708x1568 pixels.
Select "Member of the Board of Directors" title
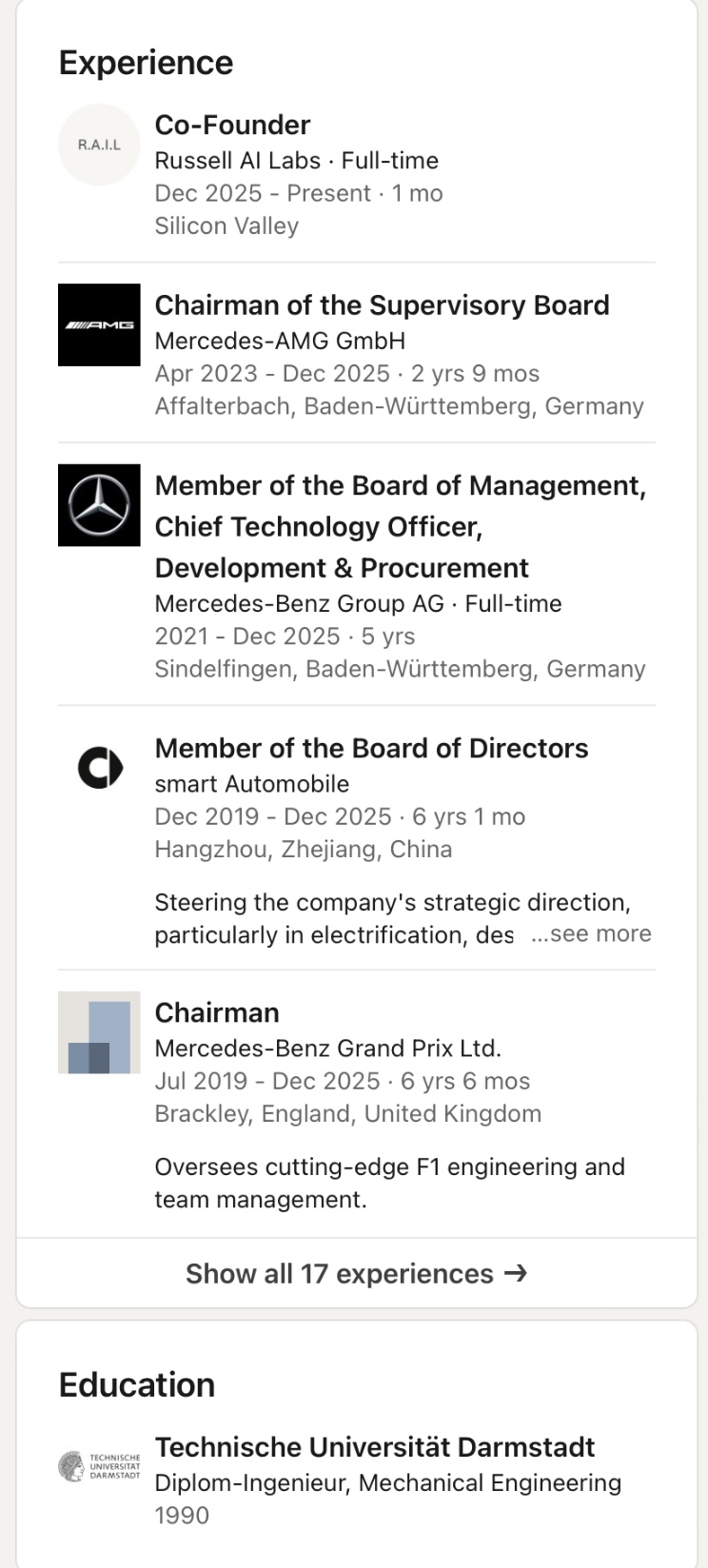click(x=371, y=749)
